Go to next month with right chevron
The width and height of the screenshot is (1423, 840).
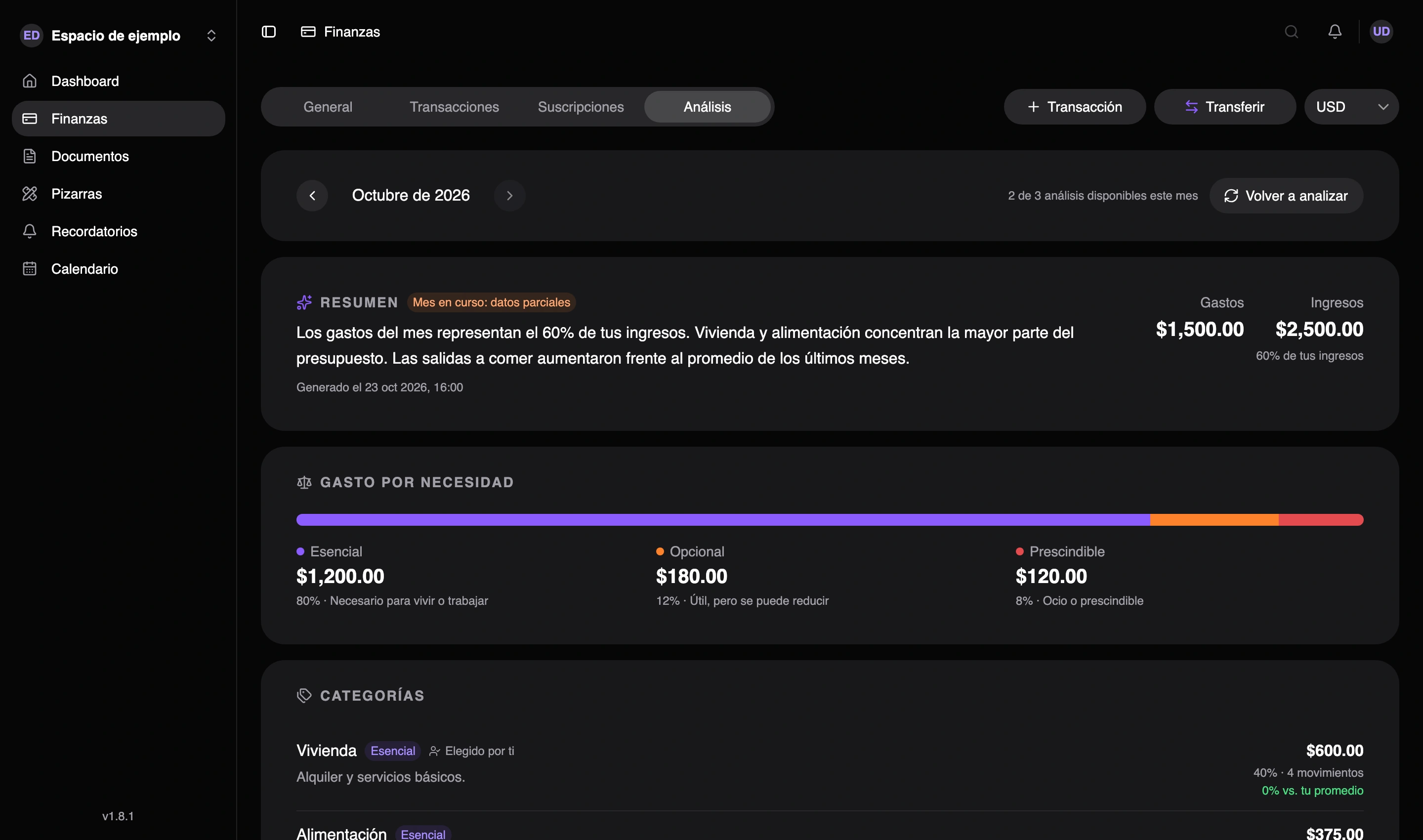(x=509, y=196)
